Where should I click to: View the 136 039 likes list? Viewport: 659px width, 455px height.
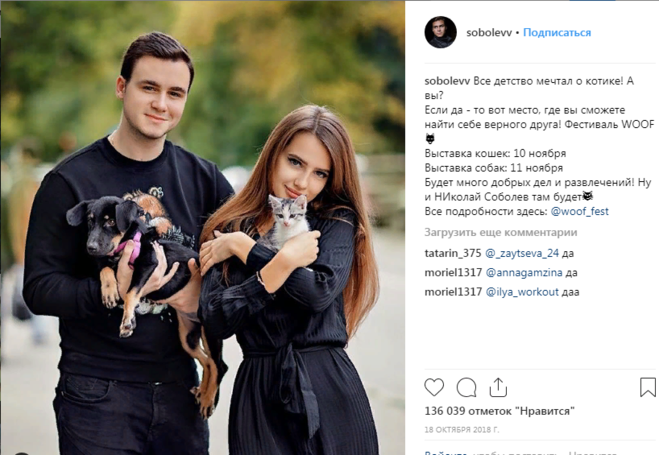pyautogui.click(x=499, y=411)
